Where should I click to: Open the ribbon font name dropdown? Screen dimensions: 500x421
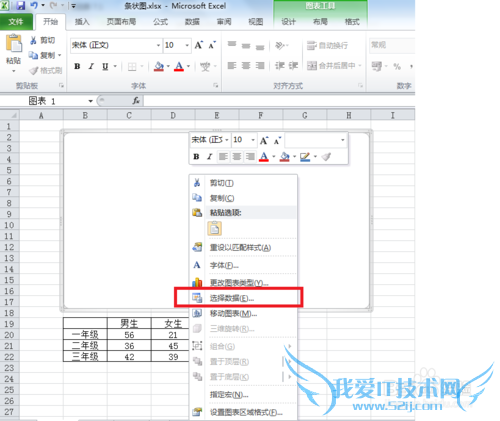point(158,45)
